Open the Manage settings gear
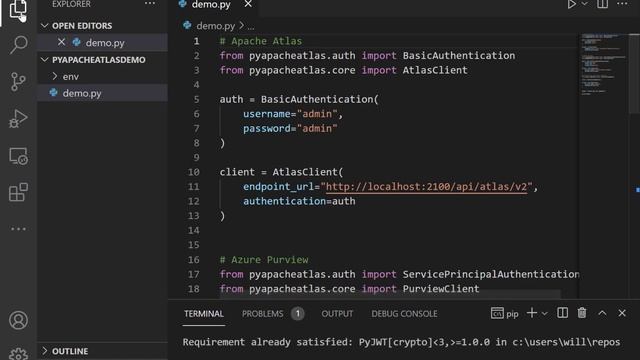The image size is (640, 360). (18, 354)
